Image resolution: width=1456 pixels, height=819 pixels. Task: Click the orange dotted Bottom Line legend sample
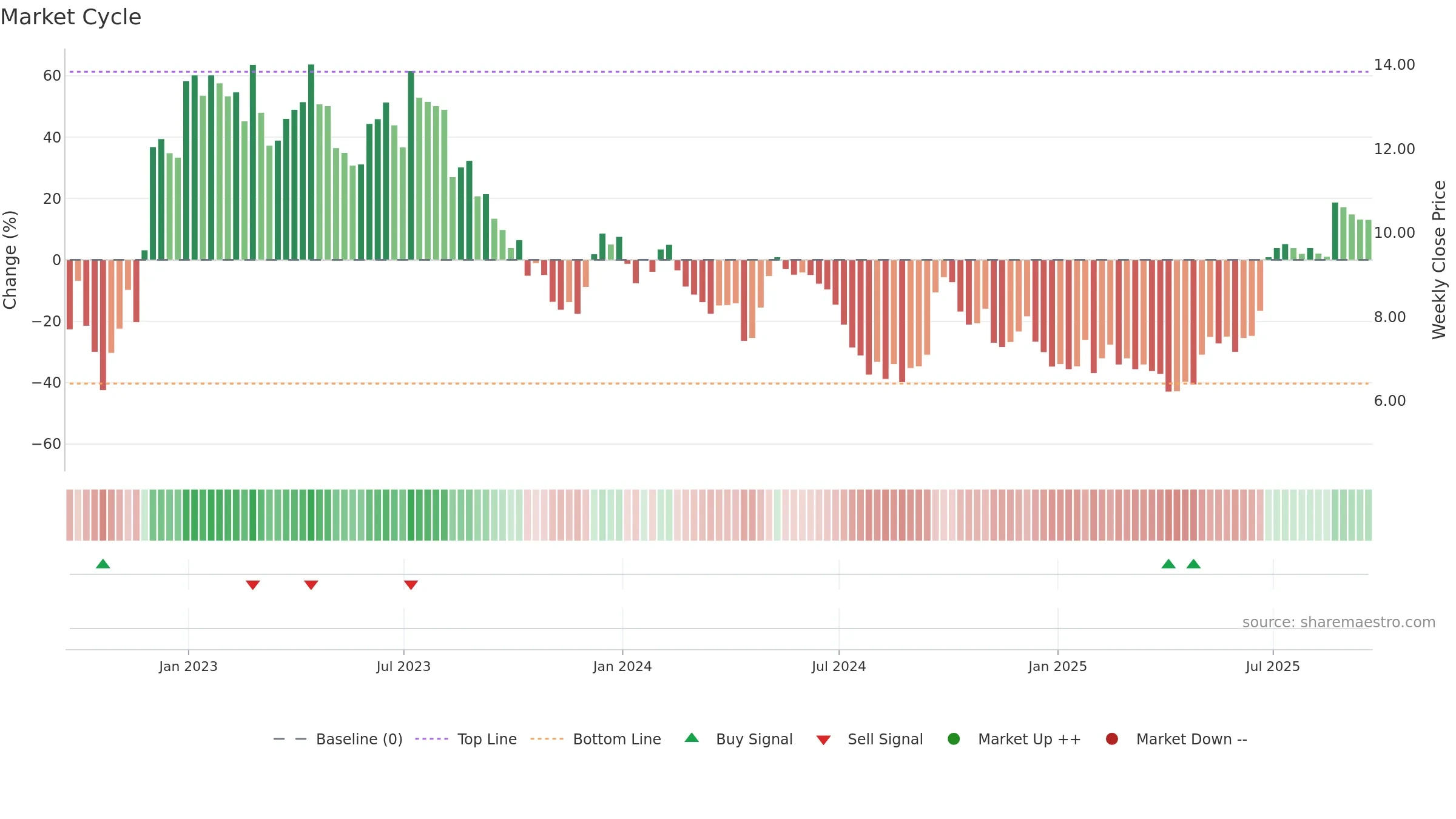(x=547, y=739)
